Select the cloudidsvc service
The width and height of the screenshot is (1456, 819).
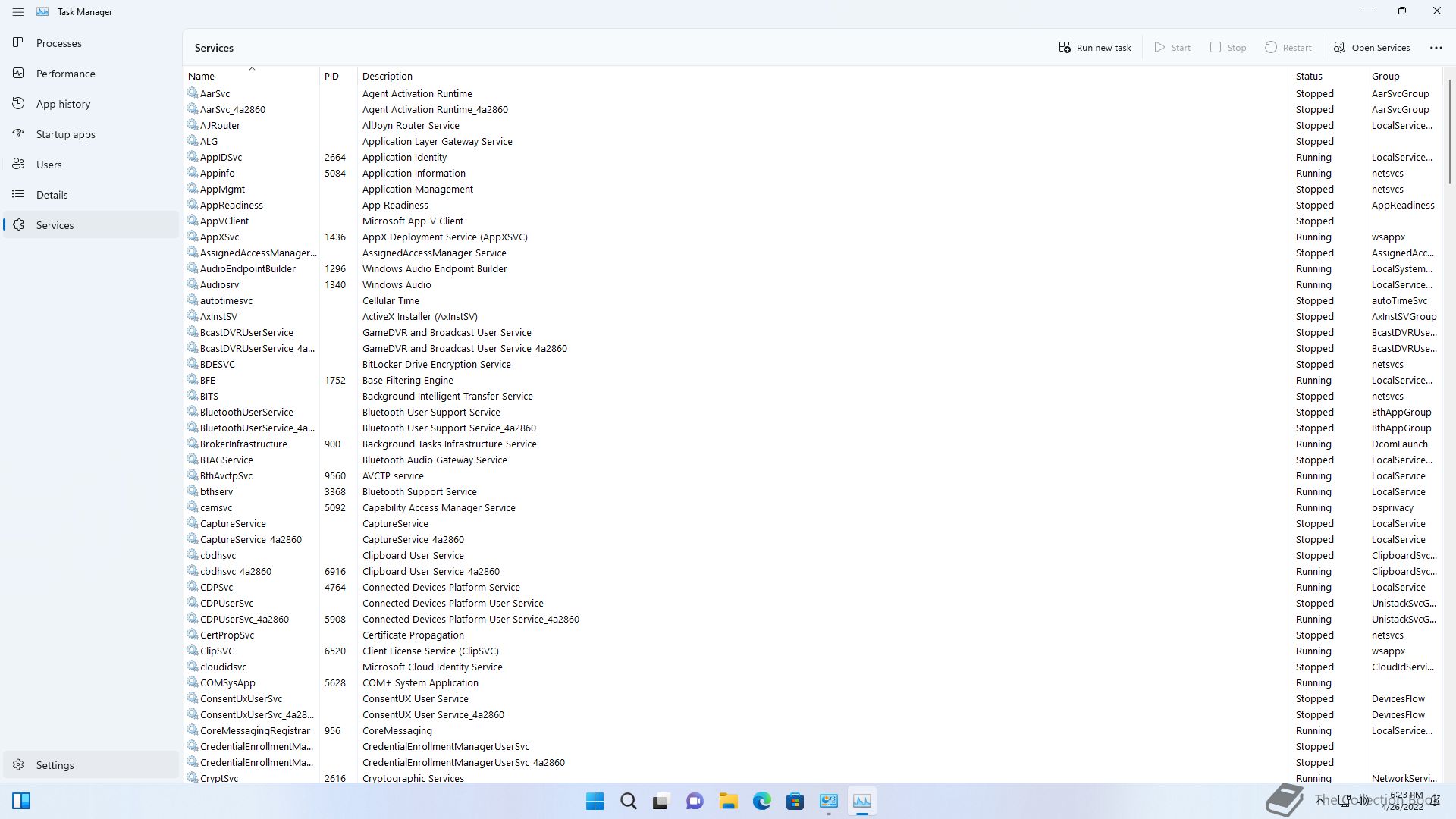[x=813, y=667]
